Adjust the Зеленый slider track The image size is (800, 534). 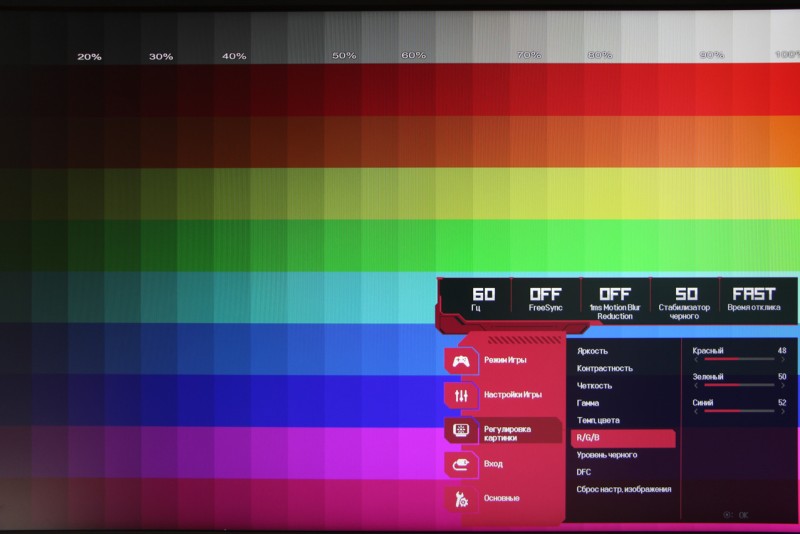coord(739,385)
